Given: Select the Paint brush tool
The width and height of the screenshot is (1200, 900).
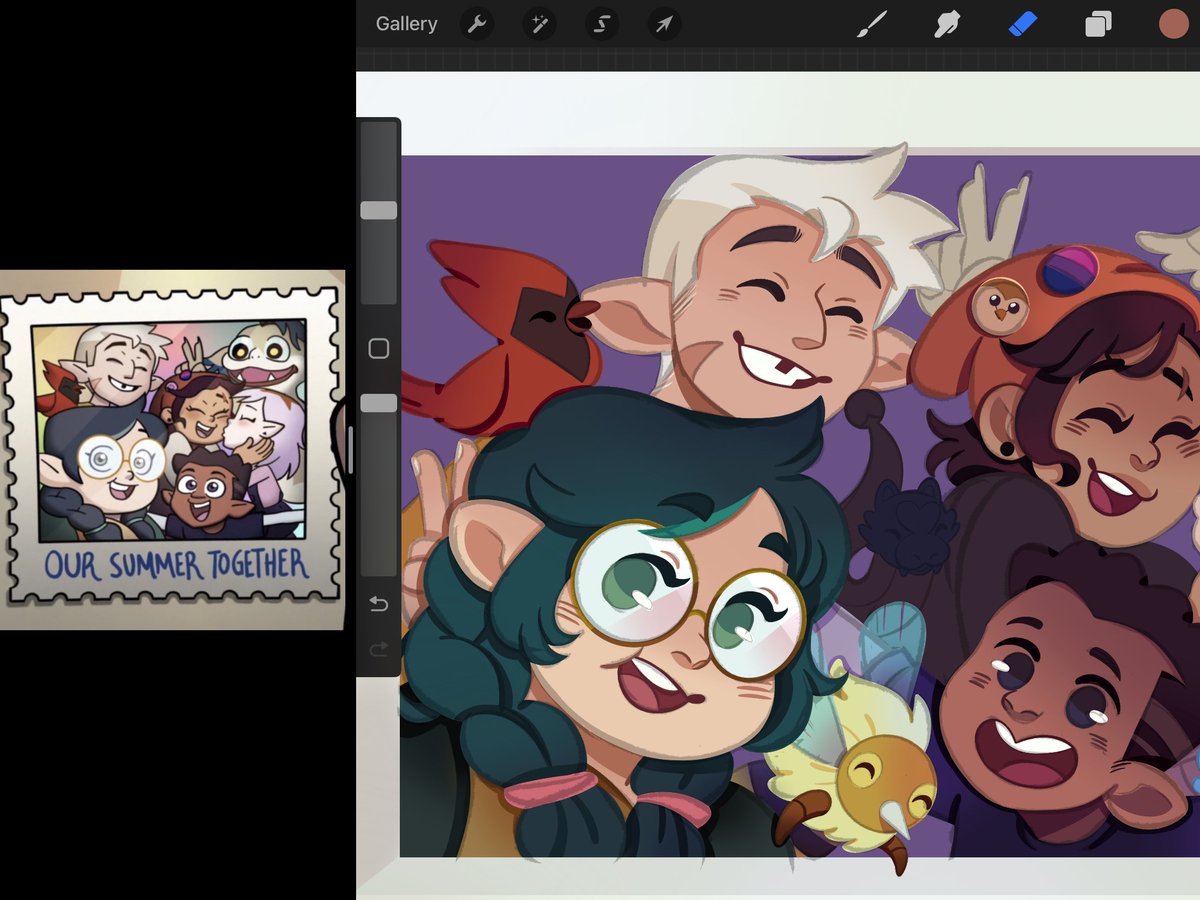Looking at the screenshot, I should 872,24.
